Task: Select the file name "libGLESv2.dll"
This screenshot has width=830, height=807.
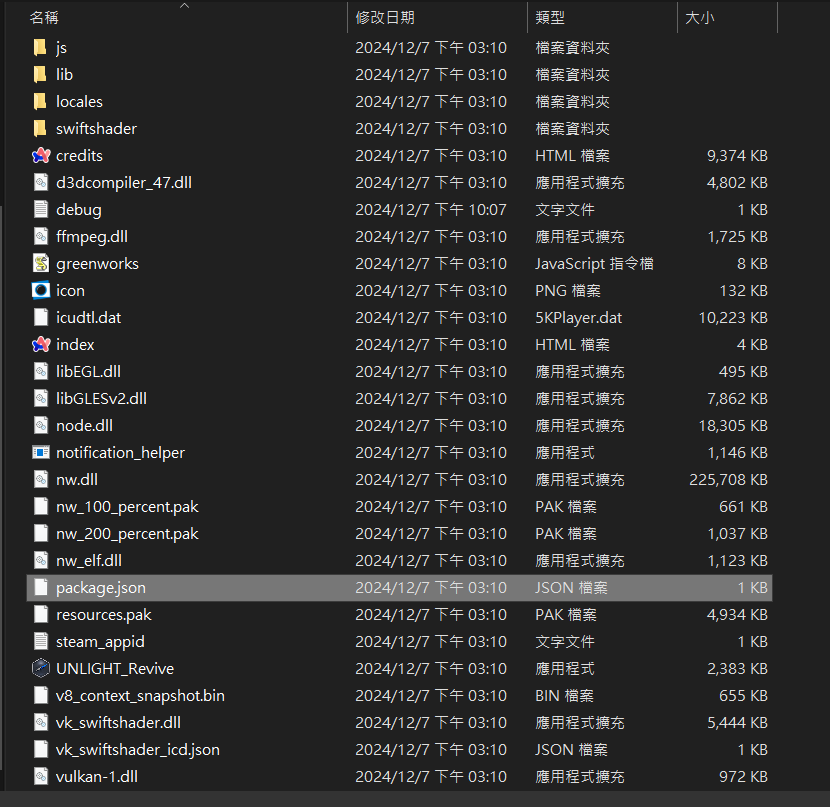Action: coord(102,399)
